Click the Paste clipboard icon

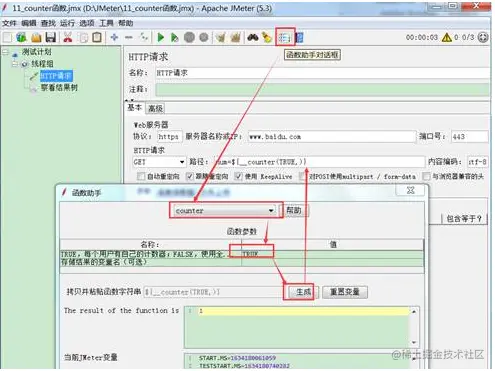click(97, 37)
